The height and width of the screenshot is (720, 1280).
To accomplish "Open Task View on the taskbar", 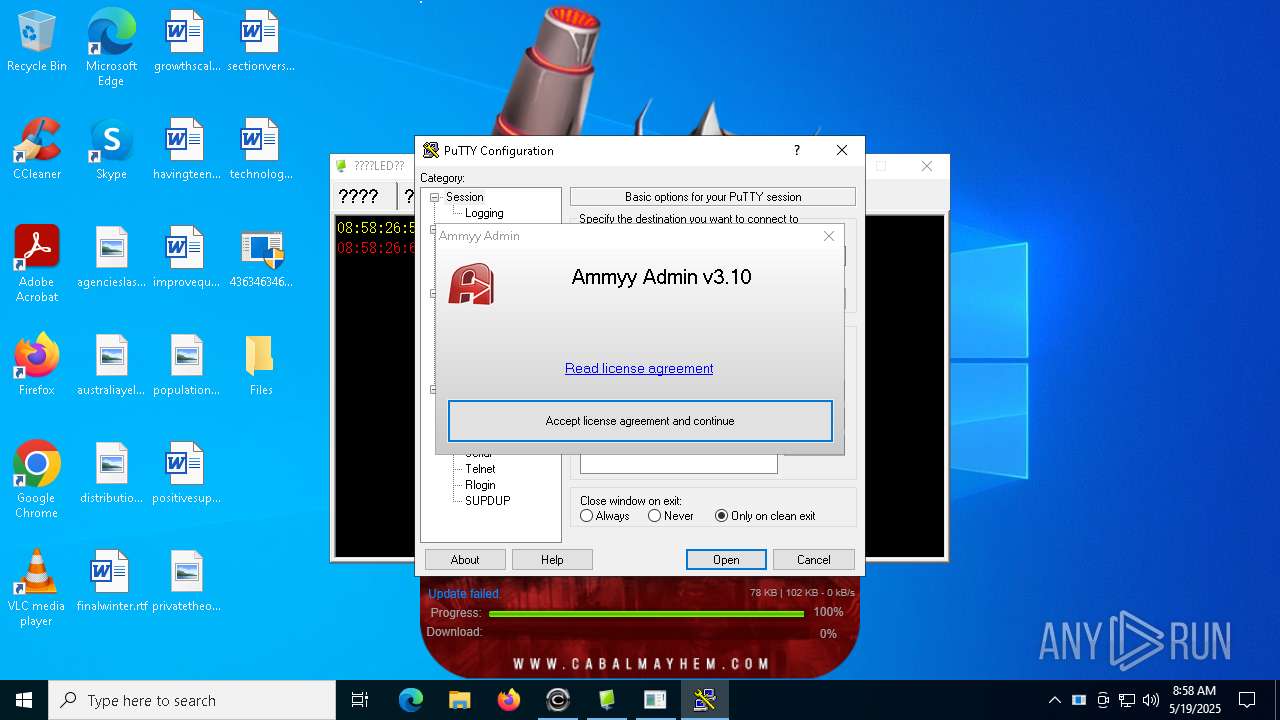I will pos(360,700).
